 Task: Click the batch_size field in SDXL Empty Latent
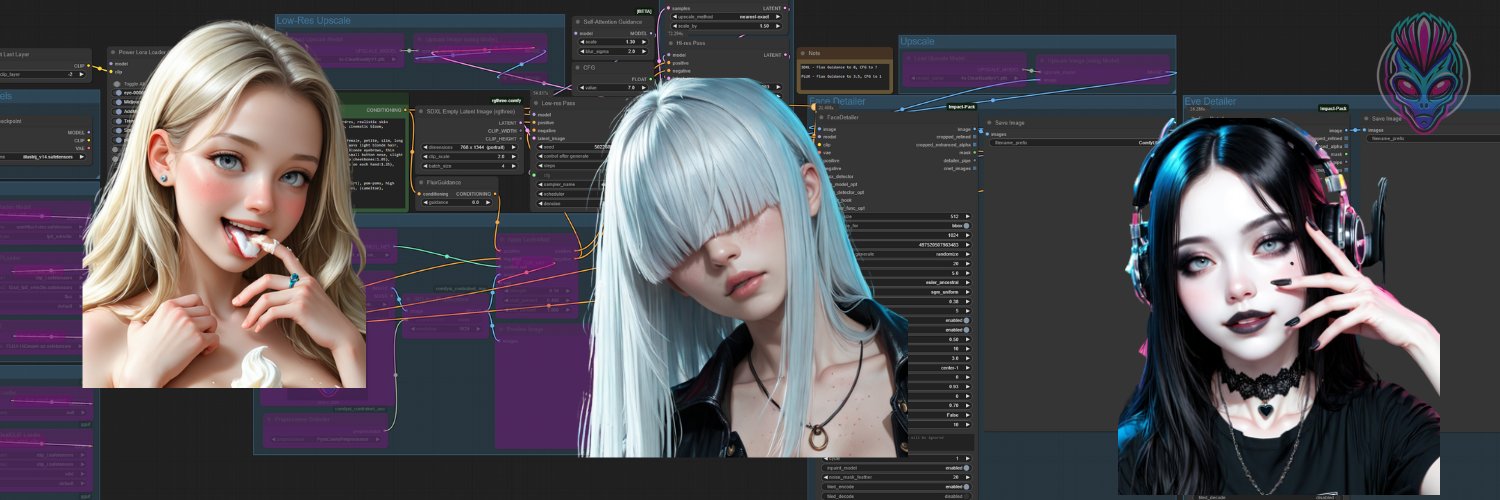pyautogui.click(x=468, y=165)
